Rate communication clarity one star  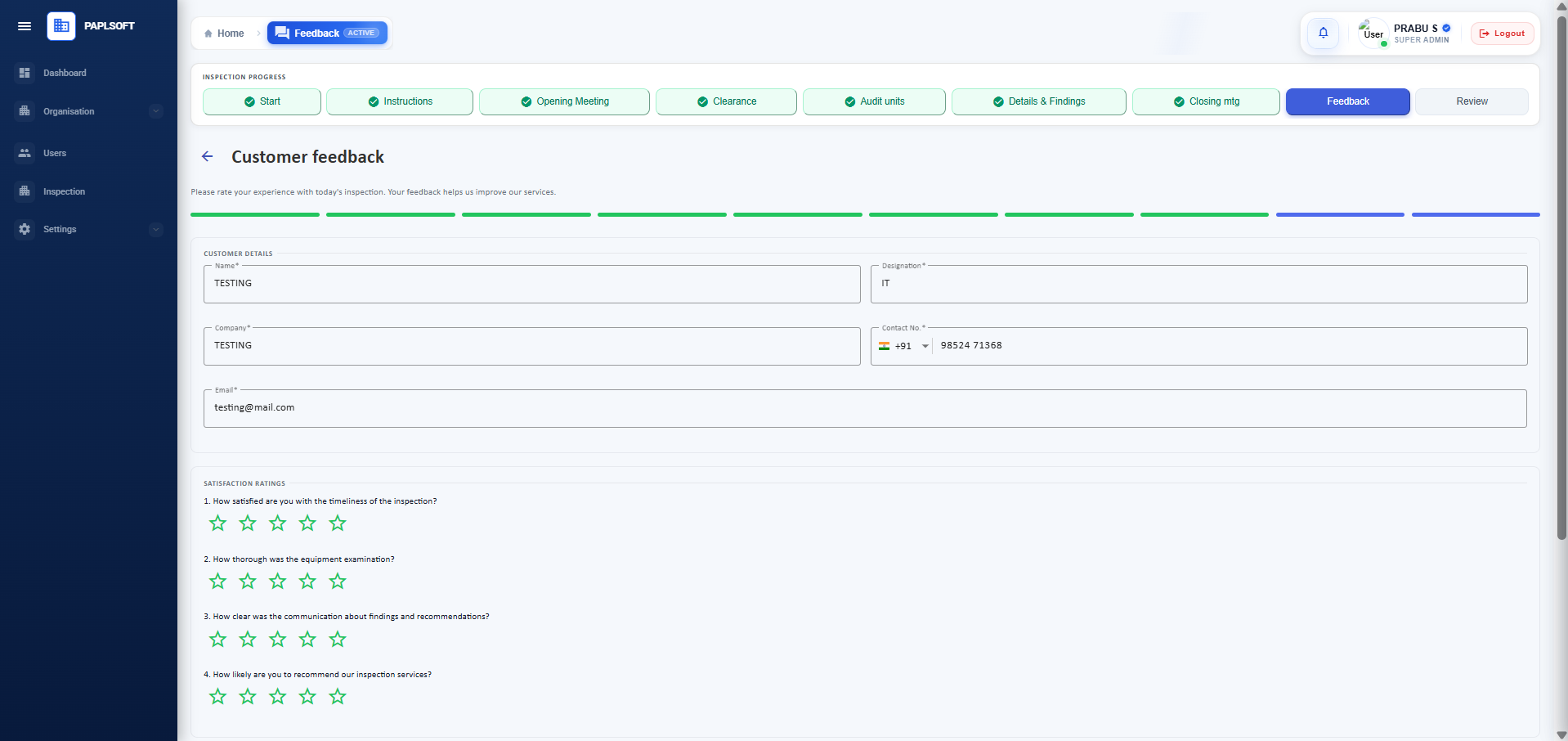[x=217, y=640]
